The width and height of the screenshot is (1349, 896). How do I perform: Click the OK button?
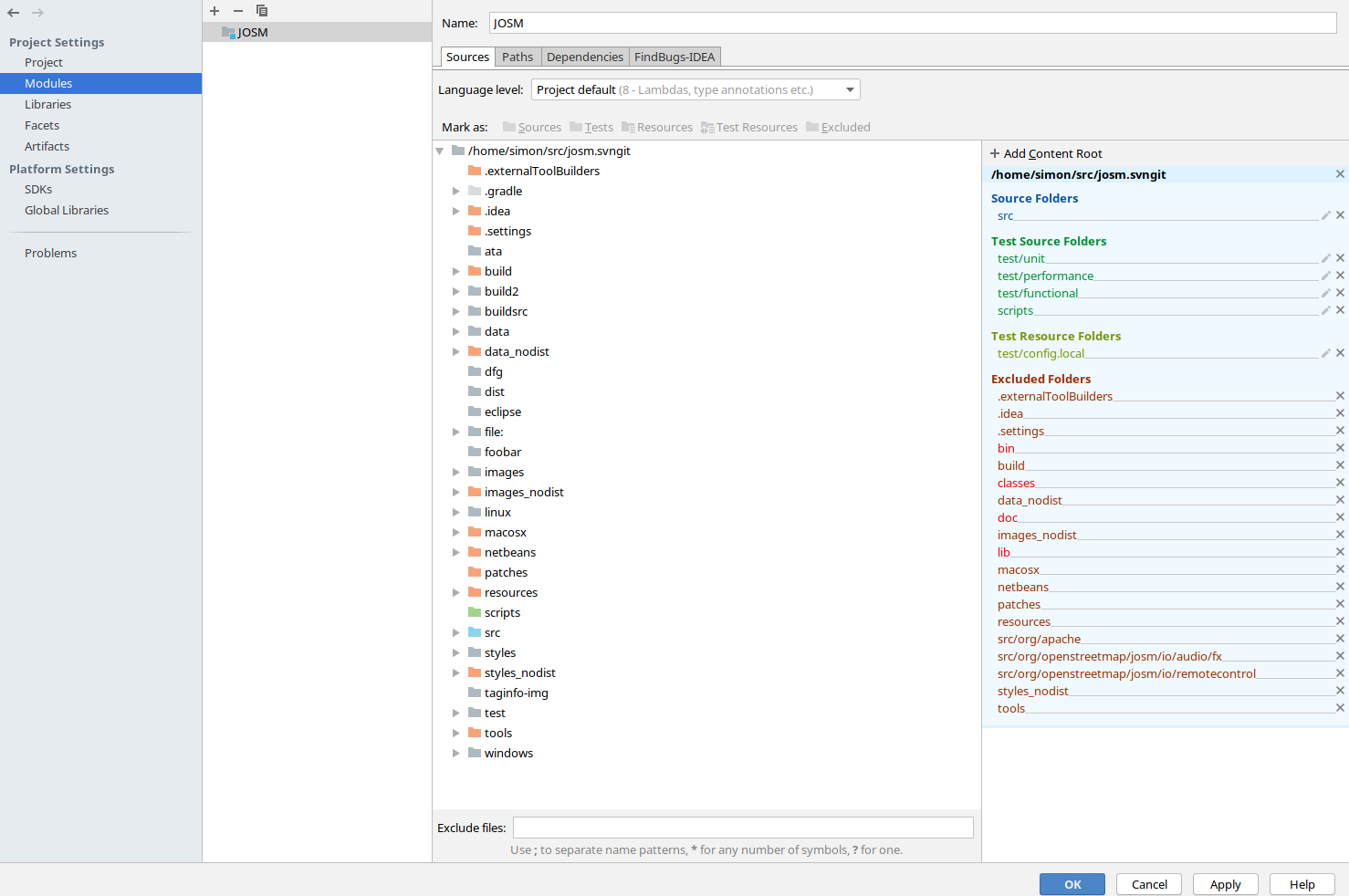coord(1072,884)
